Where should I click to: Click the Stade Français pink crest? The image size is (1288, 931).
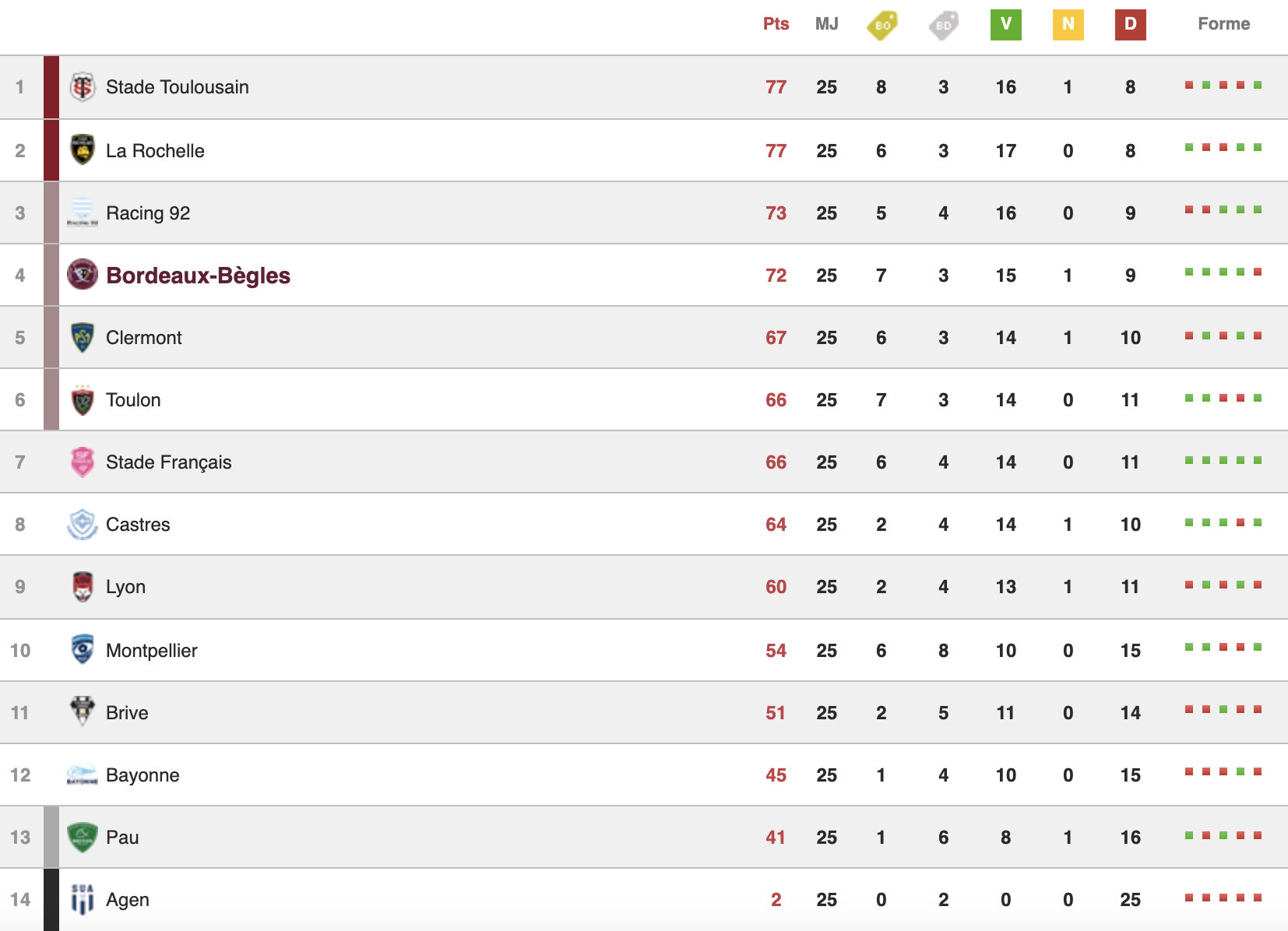[82, 462]
